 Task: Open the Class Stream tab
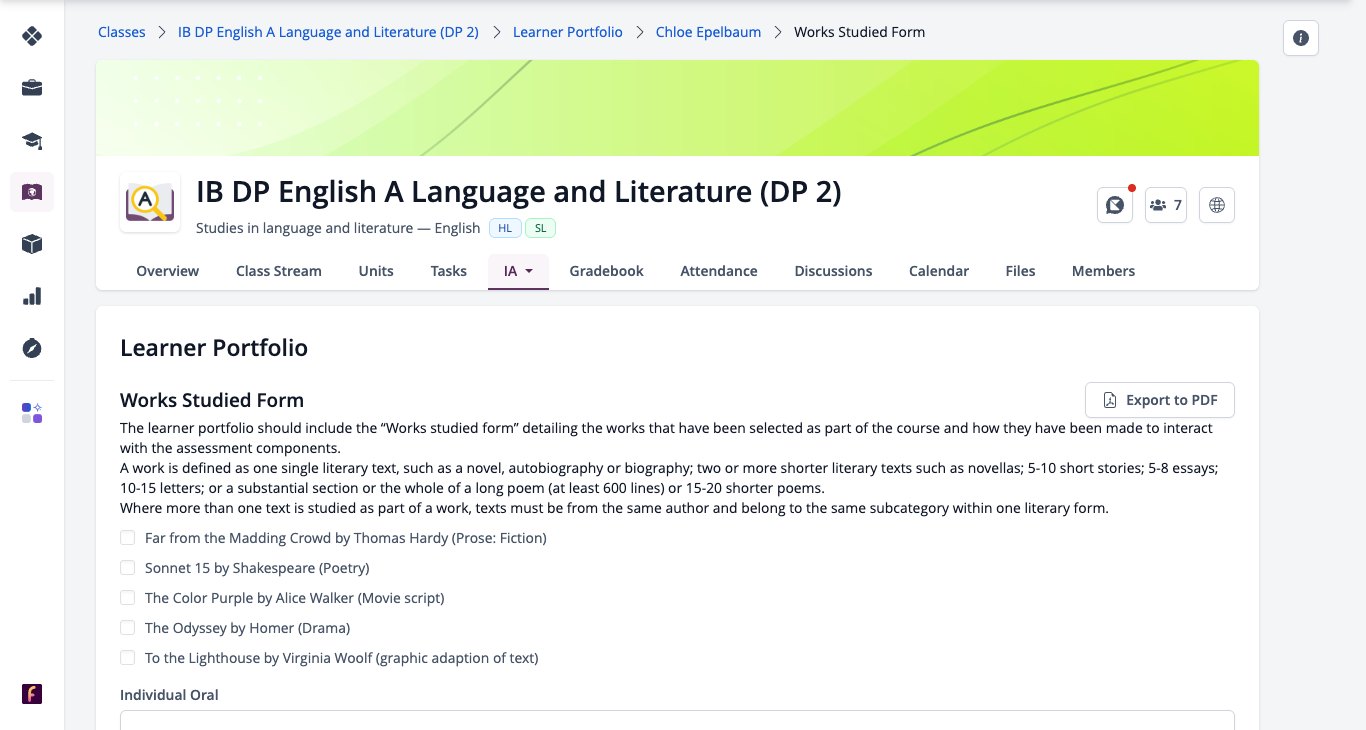(x=279, y=271)
